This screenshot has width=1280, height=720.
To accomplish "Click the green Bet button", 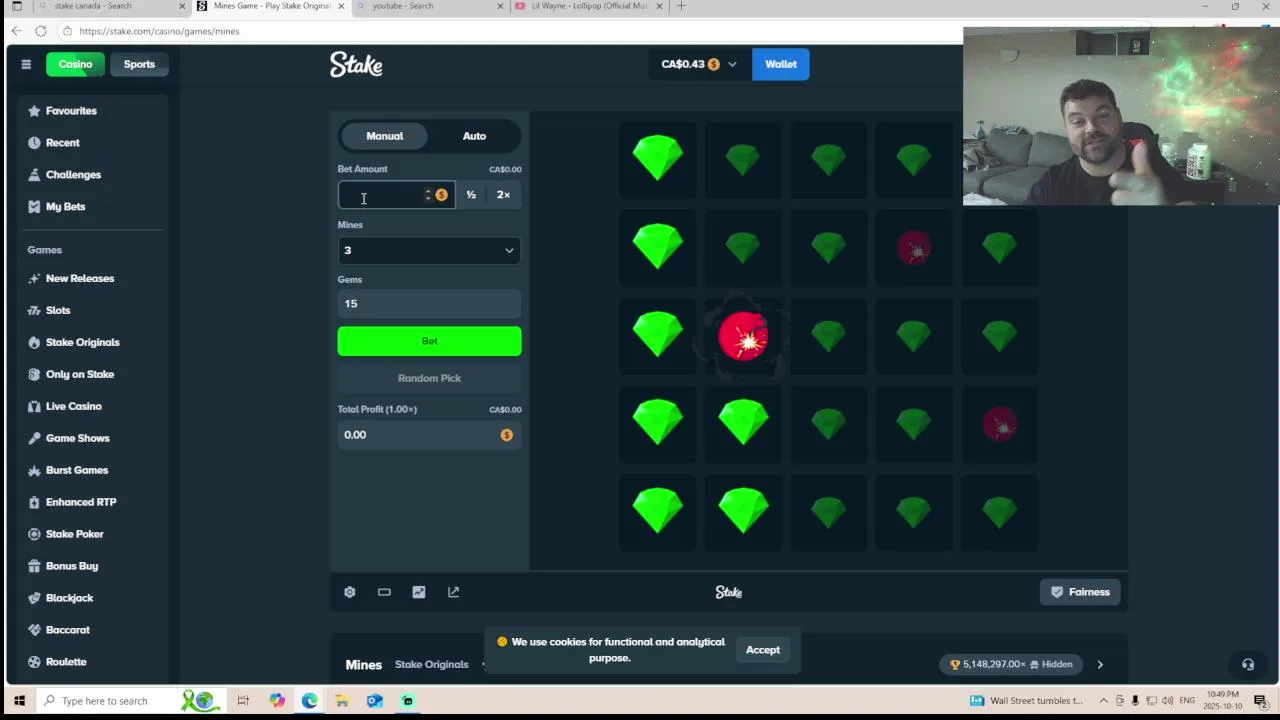I will (x=429, y=342).
